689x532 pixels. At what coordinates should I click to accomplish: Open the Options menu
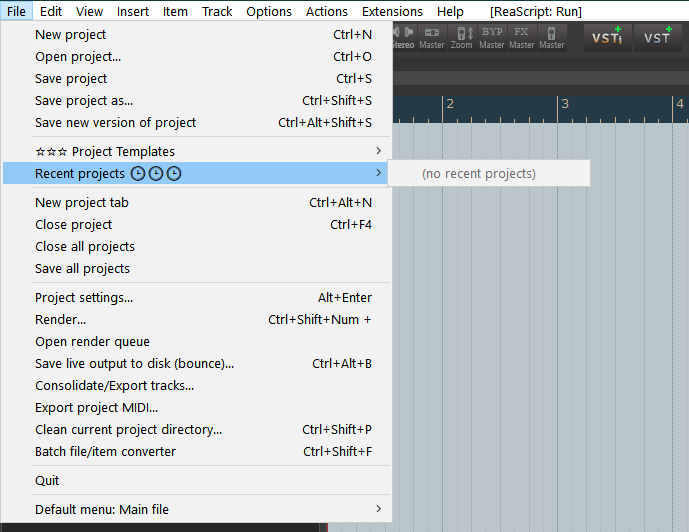click(x=269, y=11)
